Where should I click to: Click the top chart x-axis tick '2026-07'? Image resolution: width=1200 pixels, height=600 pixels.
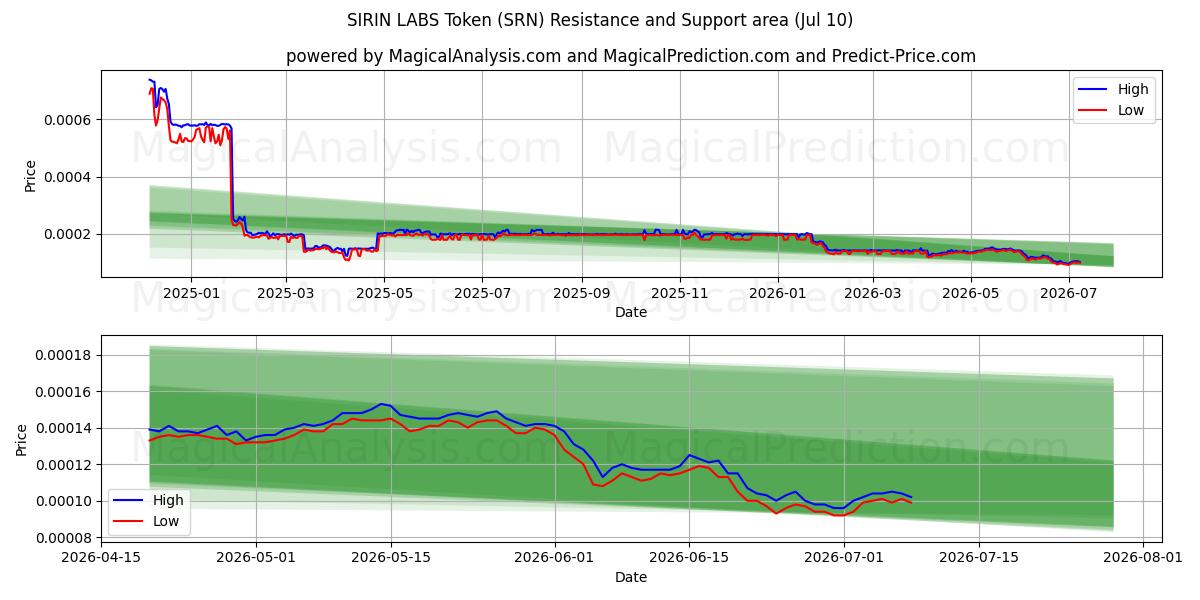1069,294
